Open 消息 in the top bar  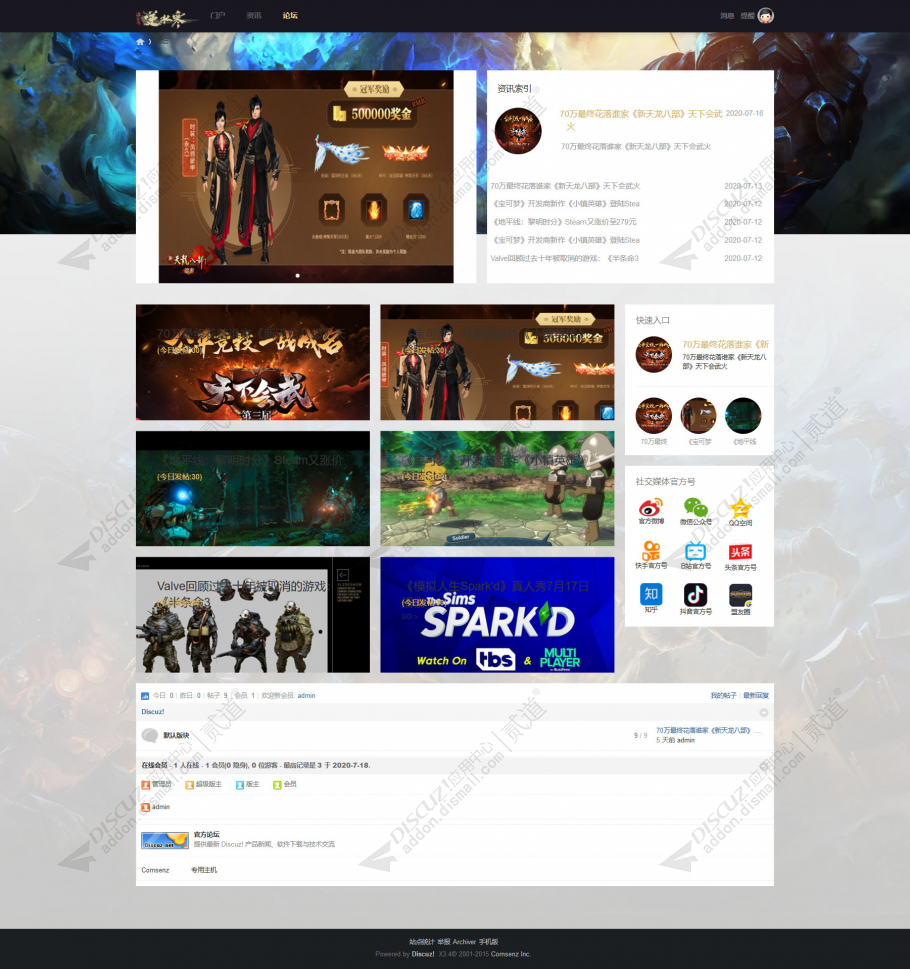pyautogui.click(x=727, y=16)
